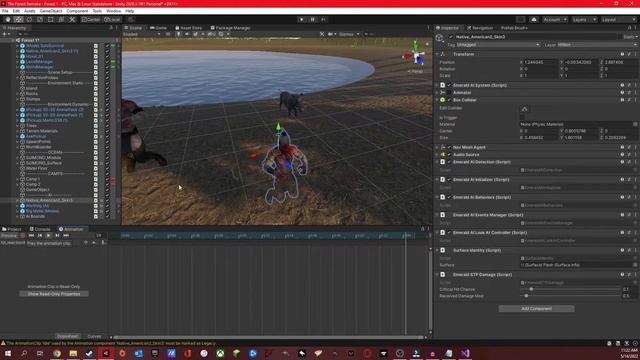640x360 pixels.
Task: Open the Tag dropdown in Inspector
Action: tap(498, 44)
